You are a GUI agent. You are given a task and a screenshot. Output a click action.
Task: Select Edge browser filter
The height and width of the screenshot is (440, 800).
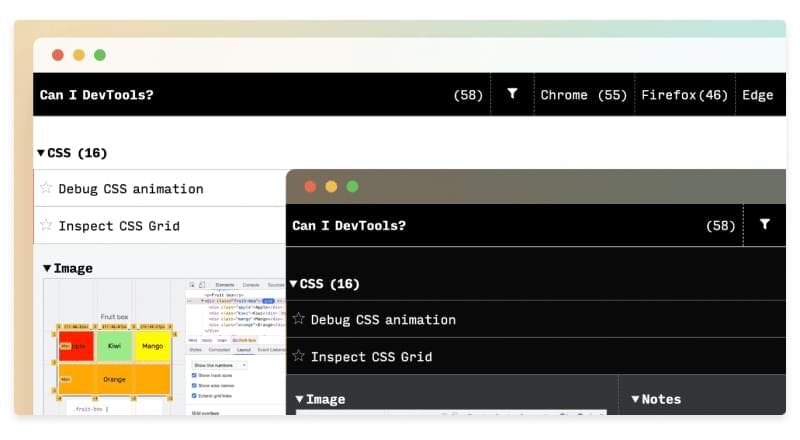[x=758, y=95]
